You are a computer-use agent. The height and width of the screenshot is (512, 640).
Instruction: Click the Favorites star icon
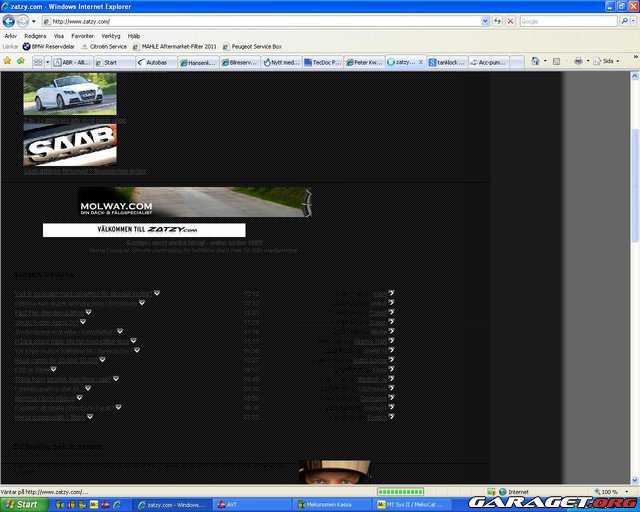coord(8,61)
